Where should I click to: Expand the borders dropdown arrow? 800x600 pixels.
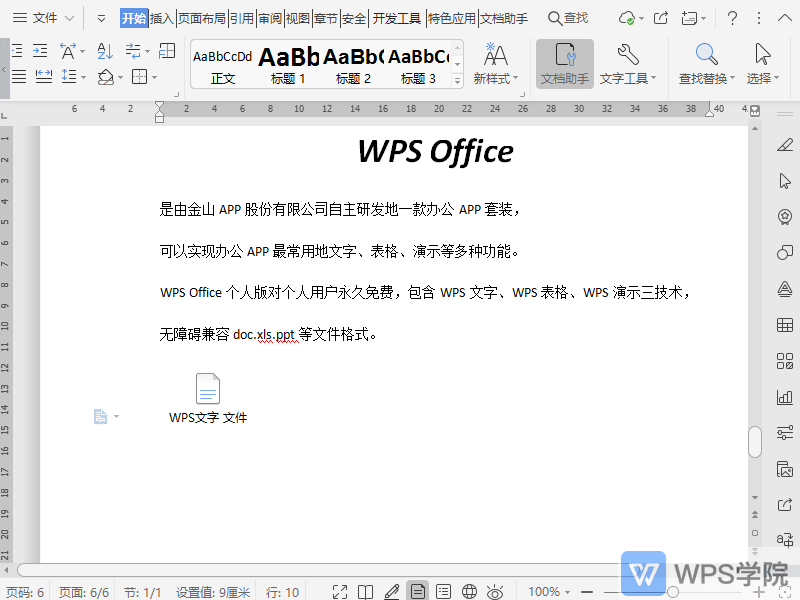click(153, 78)
